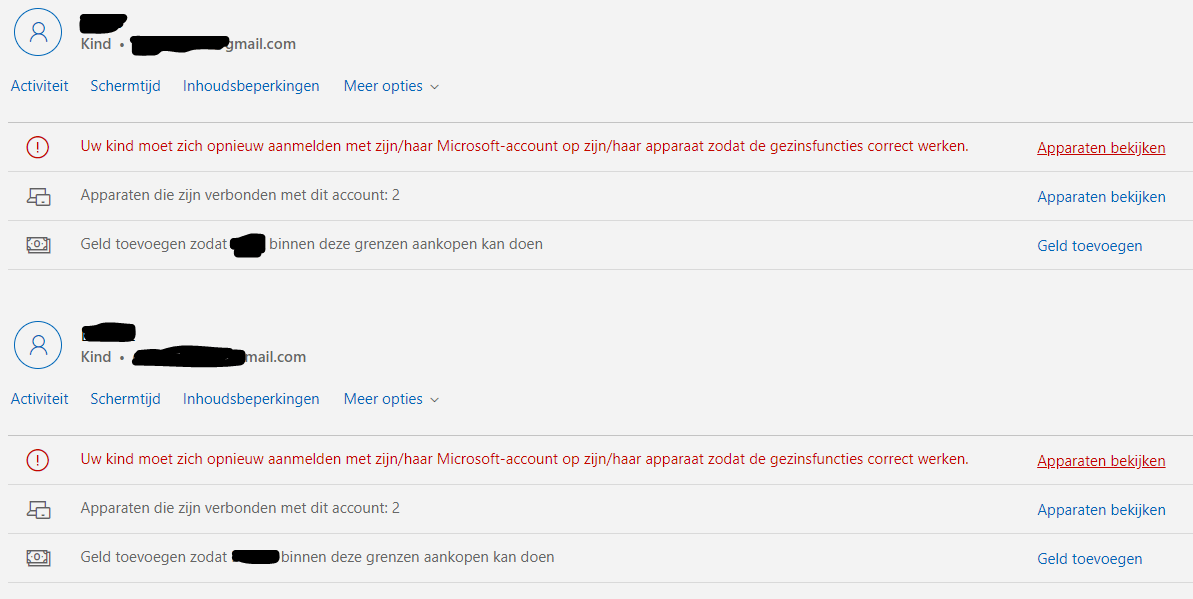This screenshot has width=1193, height=599.
Task: Click the second connected devices icon
Action: pyautogui.click(x=38, y=510)
